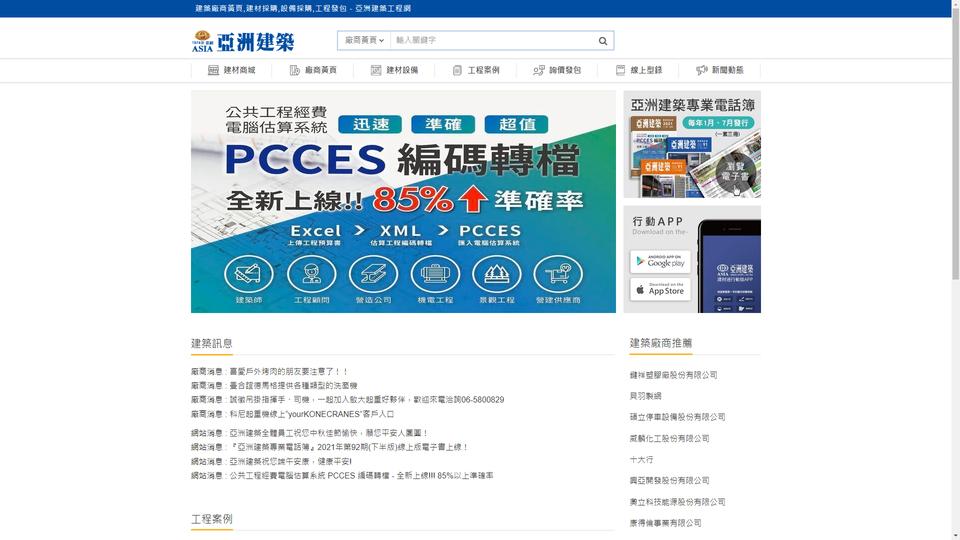This screenshot has width=960, height=540.
Task: Open vendor 十大行
Action: (641, 459)
